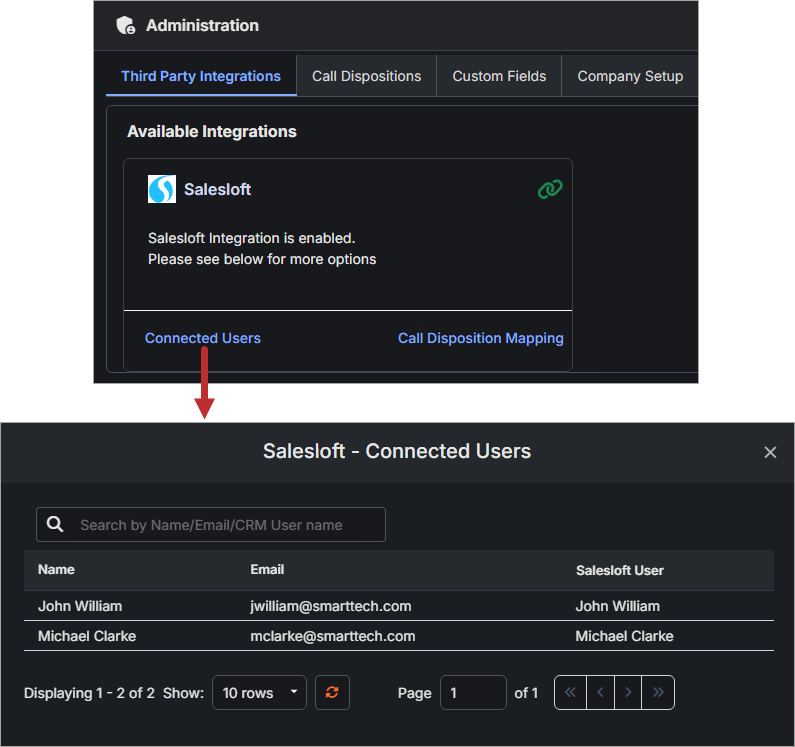Open the Custom Fields tab
This screenshot has height=747, width=795.
(499, 76)
